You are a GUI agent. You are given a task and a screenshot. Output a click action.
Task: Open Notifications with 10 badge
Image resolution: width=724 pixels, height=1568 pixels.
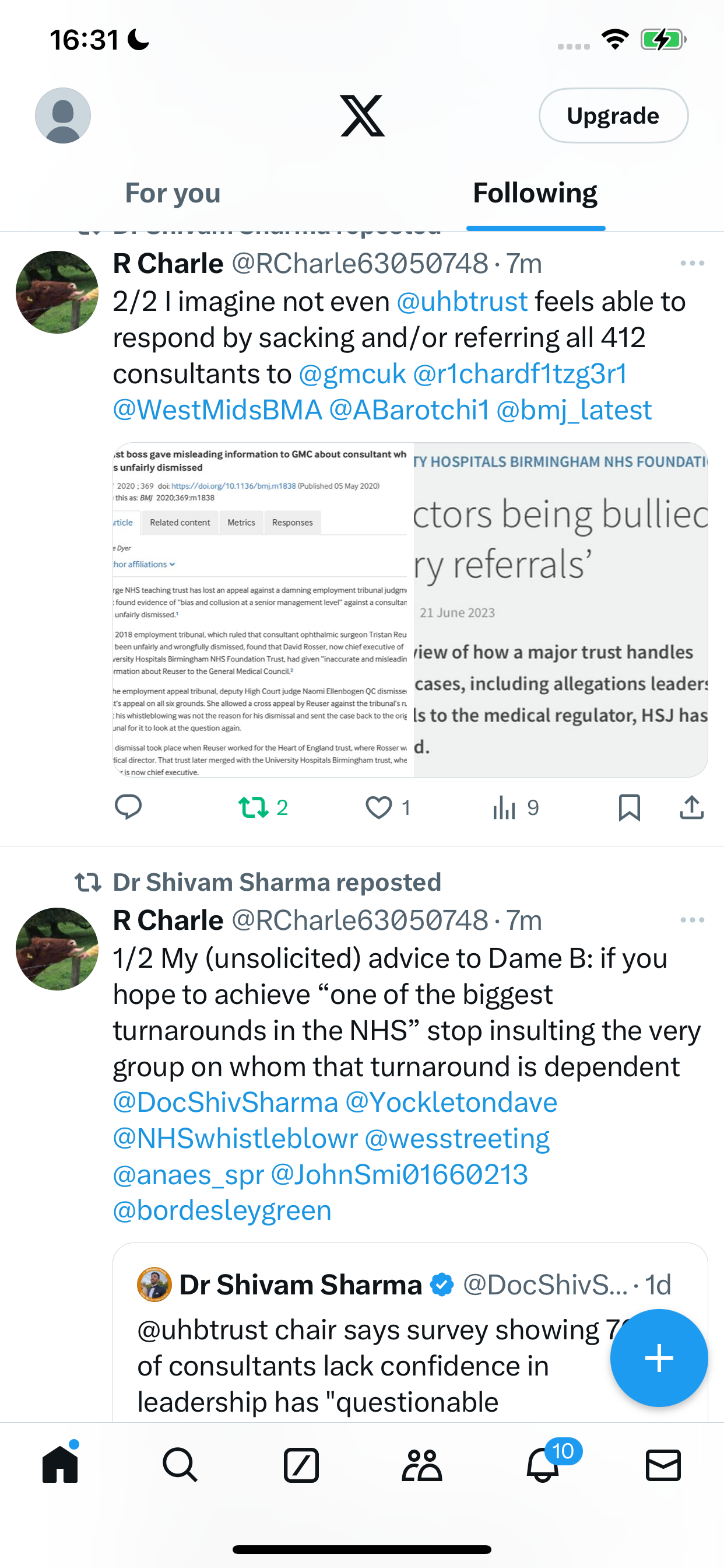pos(543,1465)
